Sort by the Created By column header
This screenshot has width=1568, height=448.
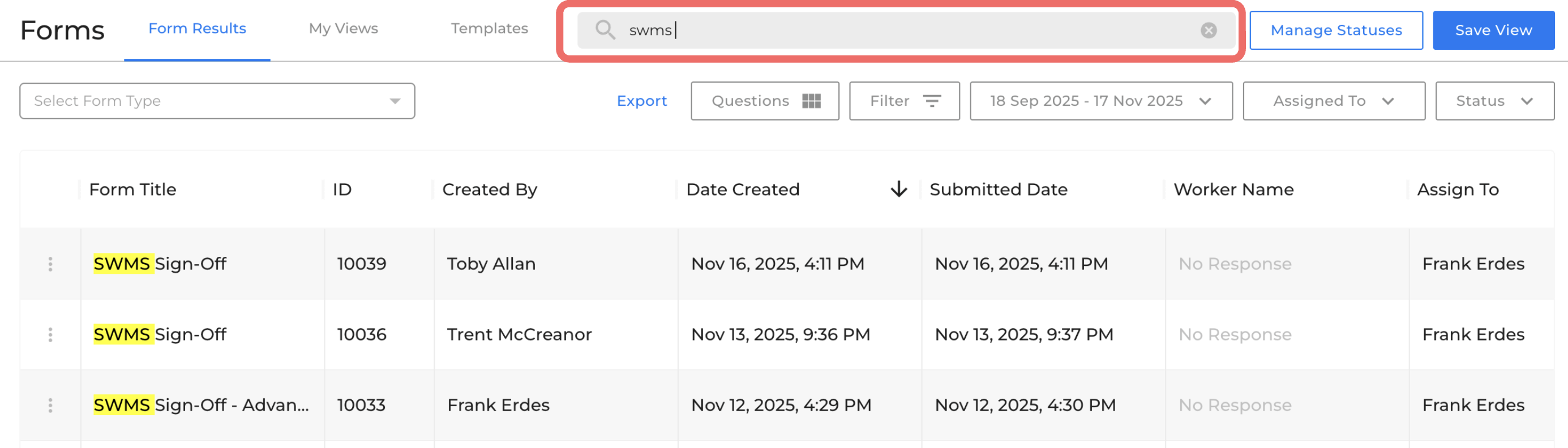[x=490, y=189]
